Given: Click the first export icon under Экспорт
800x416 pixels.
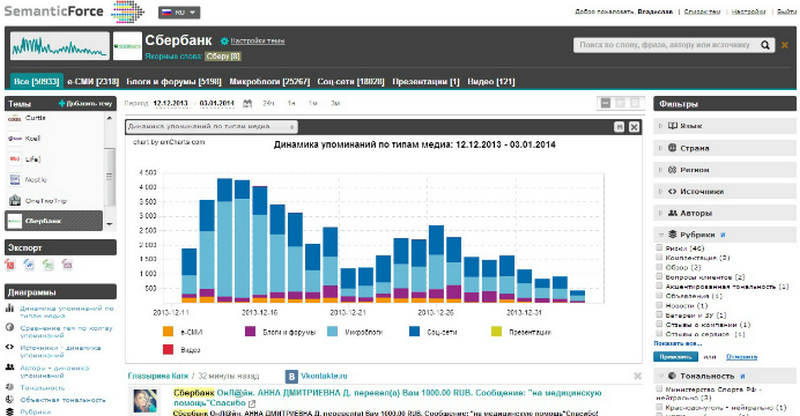Looking at the screenshot, I should (12, 264).
